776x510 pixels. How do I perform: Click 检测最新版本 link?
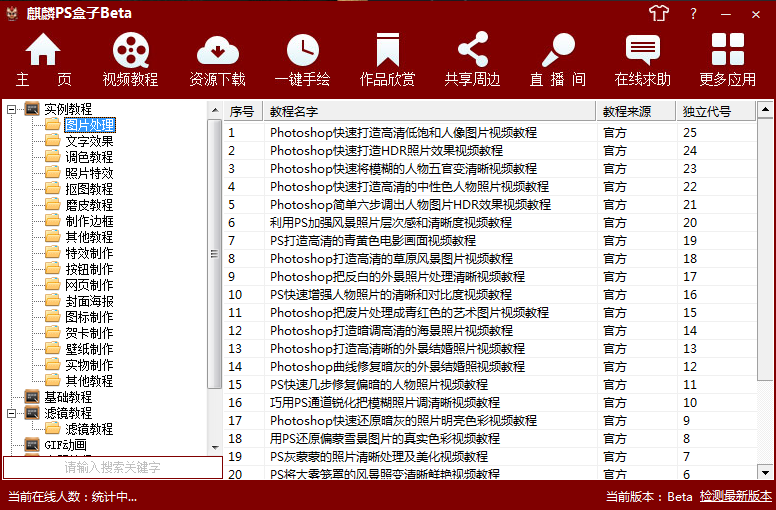(735, 496)
